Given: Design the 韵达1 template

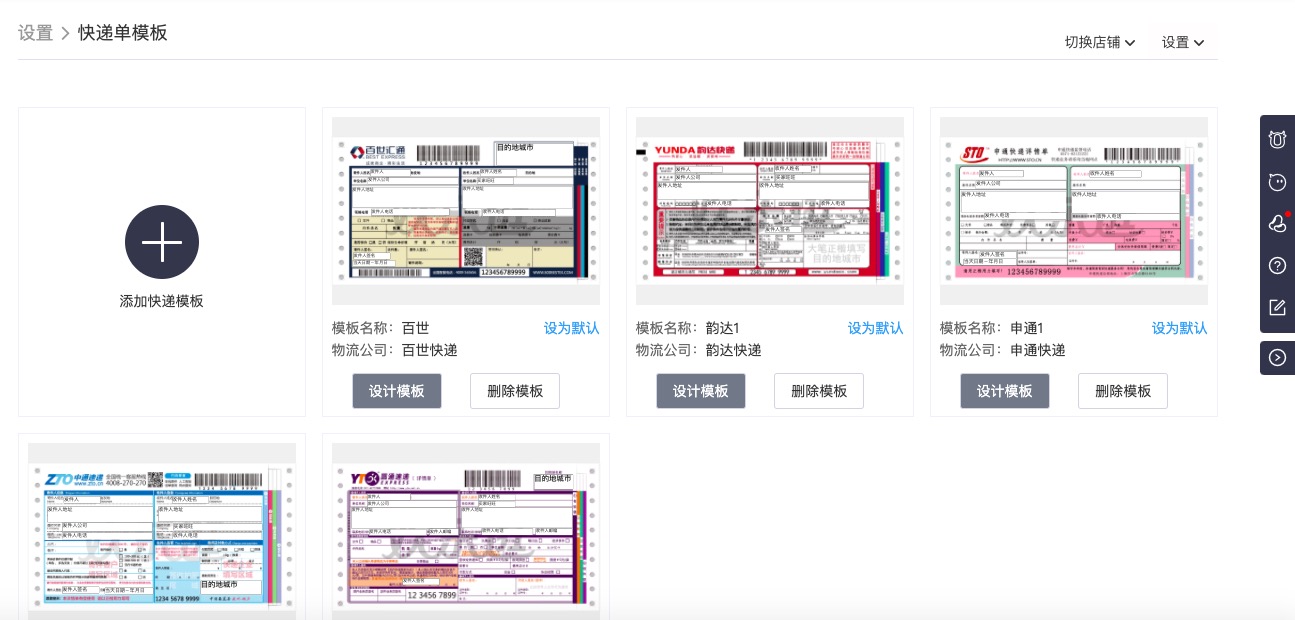Looking at the screenshot, I should tap(701, 391).
